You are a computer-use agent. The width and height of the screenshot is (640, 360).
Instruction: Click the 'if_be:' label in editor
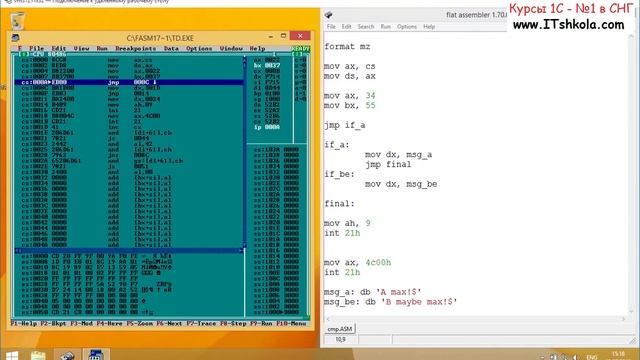340,174
